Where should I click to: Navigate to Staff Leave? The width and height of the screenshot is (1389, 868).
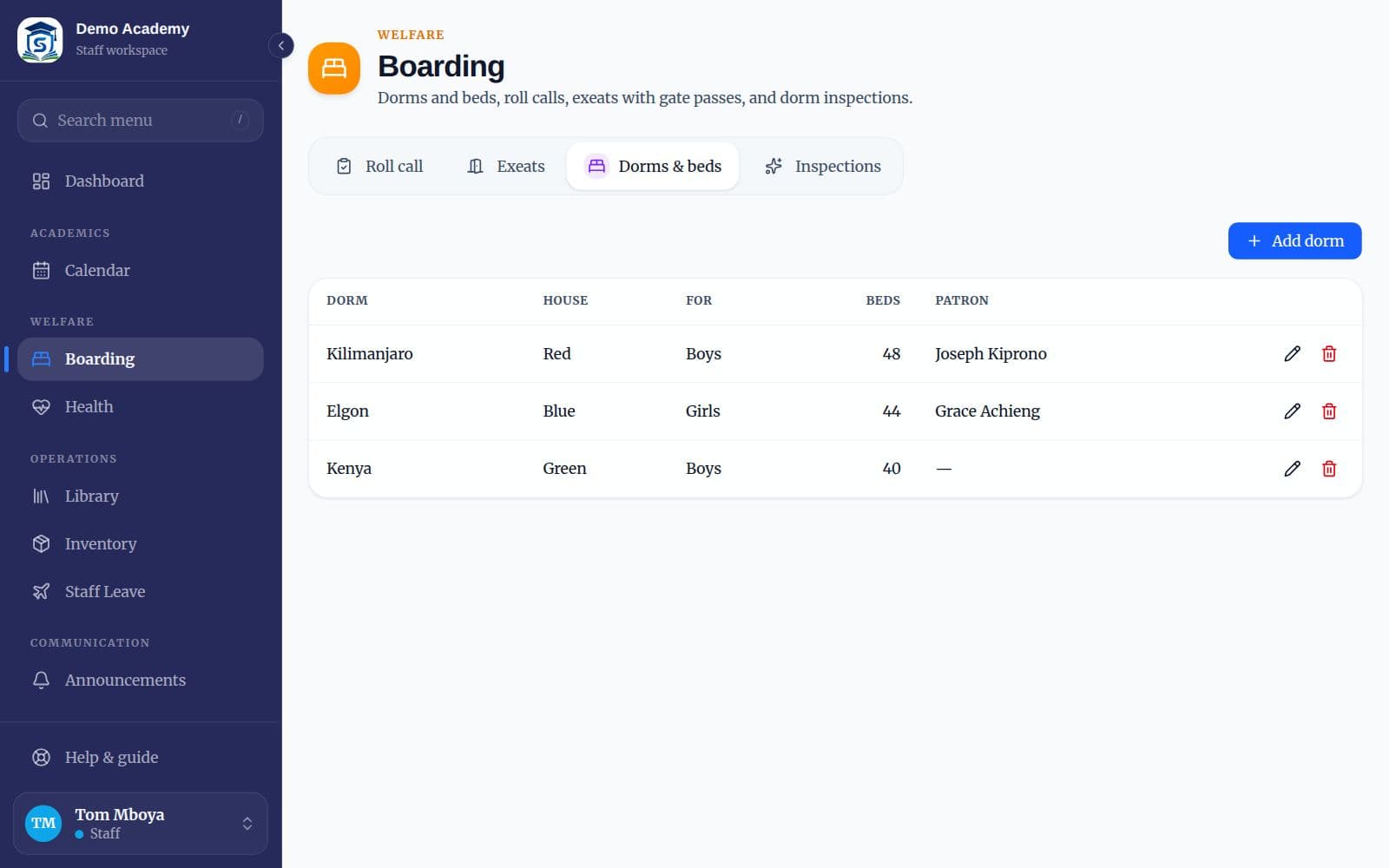click(x=141, y=591)
